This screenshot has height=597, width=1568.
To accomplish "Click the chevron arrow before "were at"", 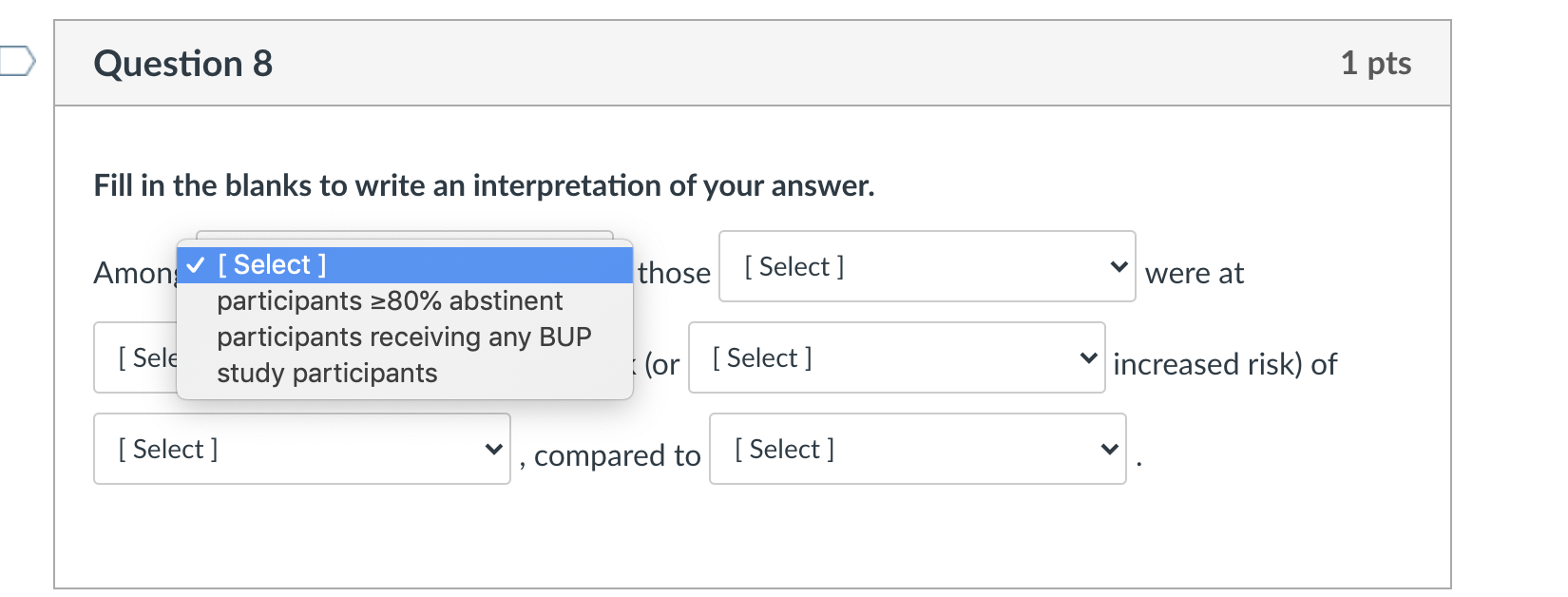I will (1119, 267).
